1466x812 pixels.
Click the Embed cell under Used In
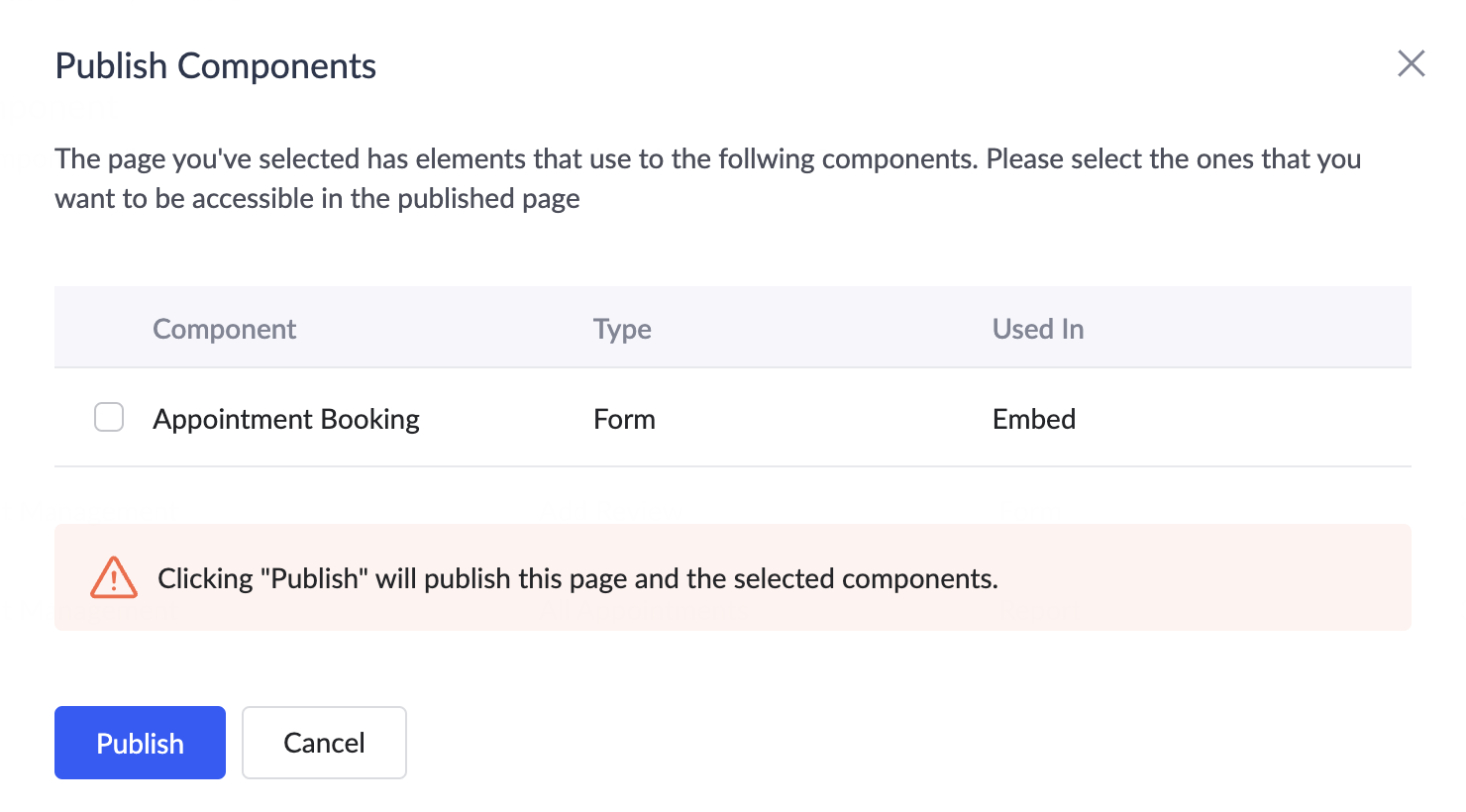(1033, 419)
